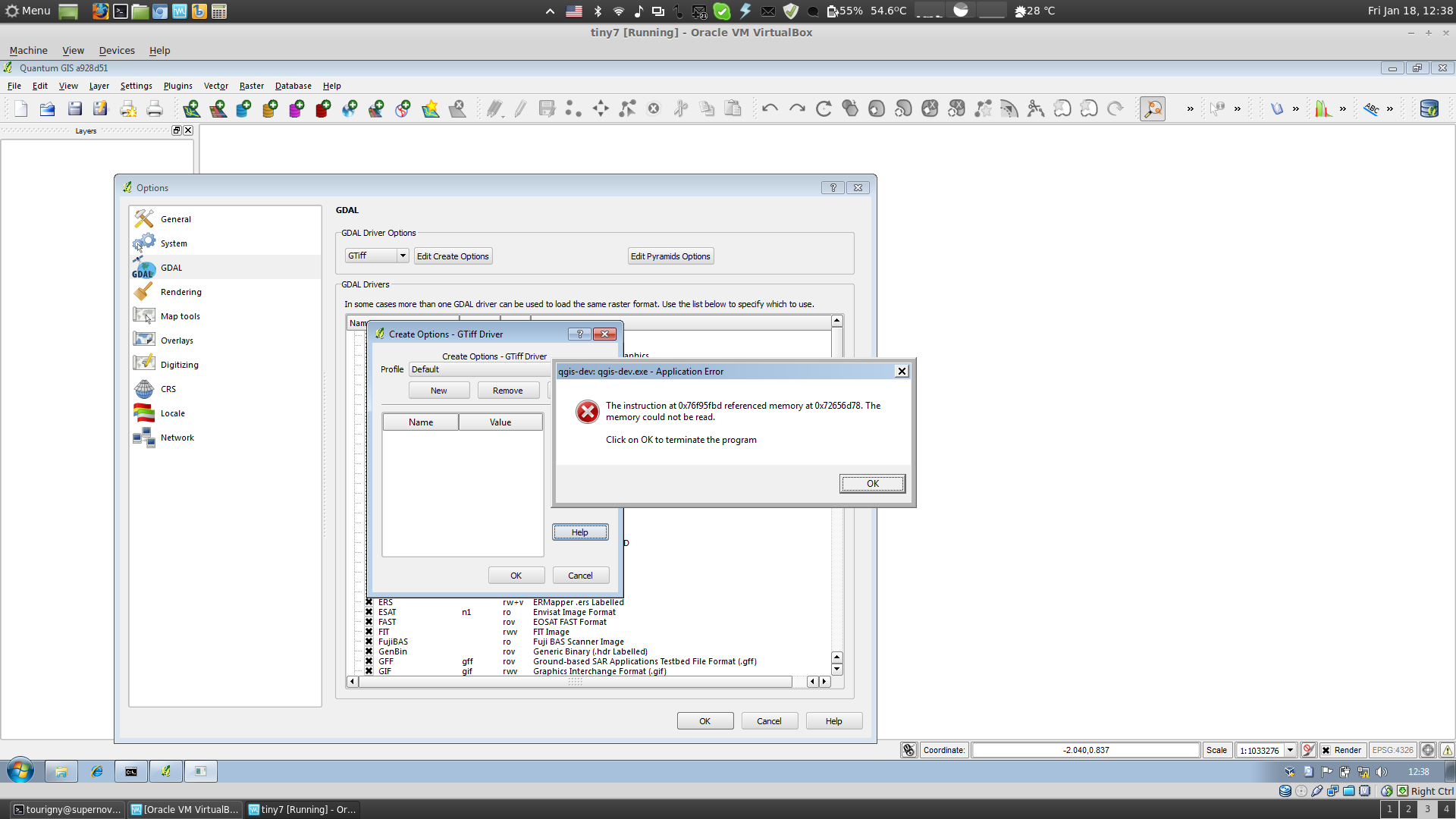
Task: Toggle the FujiBAS driver checkbox
Action: coord(369,642)
